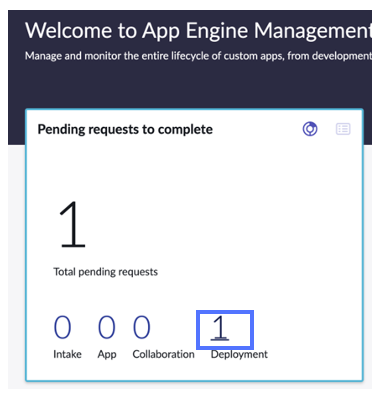This screenshot has width=380, height=402.
Task: Click the 'Manage and monitor' subtitle text
Action: pos(198,56)
